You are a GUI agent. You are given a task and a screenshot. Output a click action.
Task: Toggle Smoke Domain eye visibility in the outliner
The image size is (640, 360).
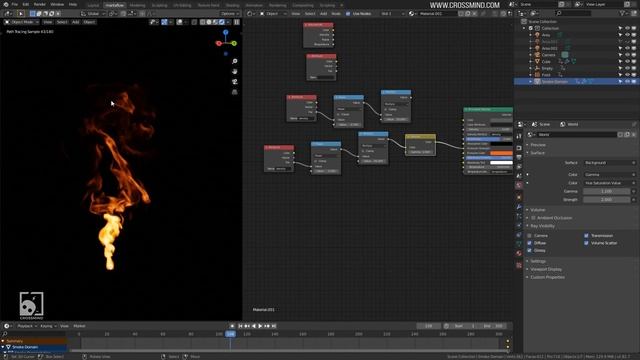627,82
